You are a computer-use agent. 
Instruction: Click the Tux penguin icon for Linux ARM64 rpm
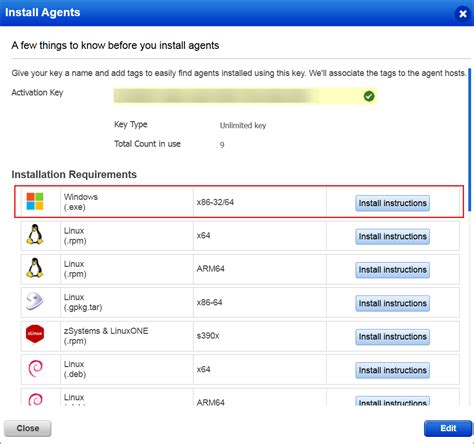coord(35,268)
